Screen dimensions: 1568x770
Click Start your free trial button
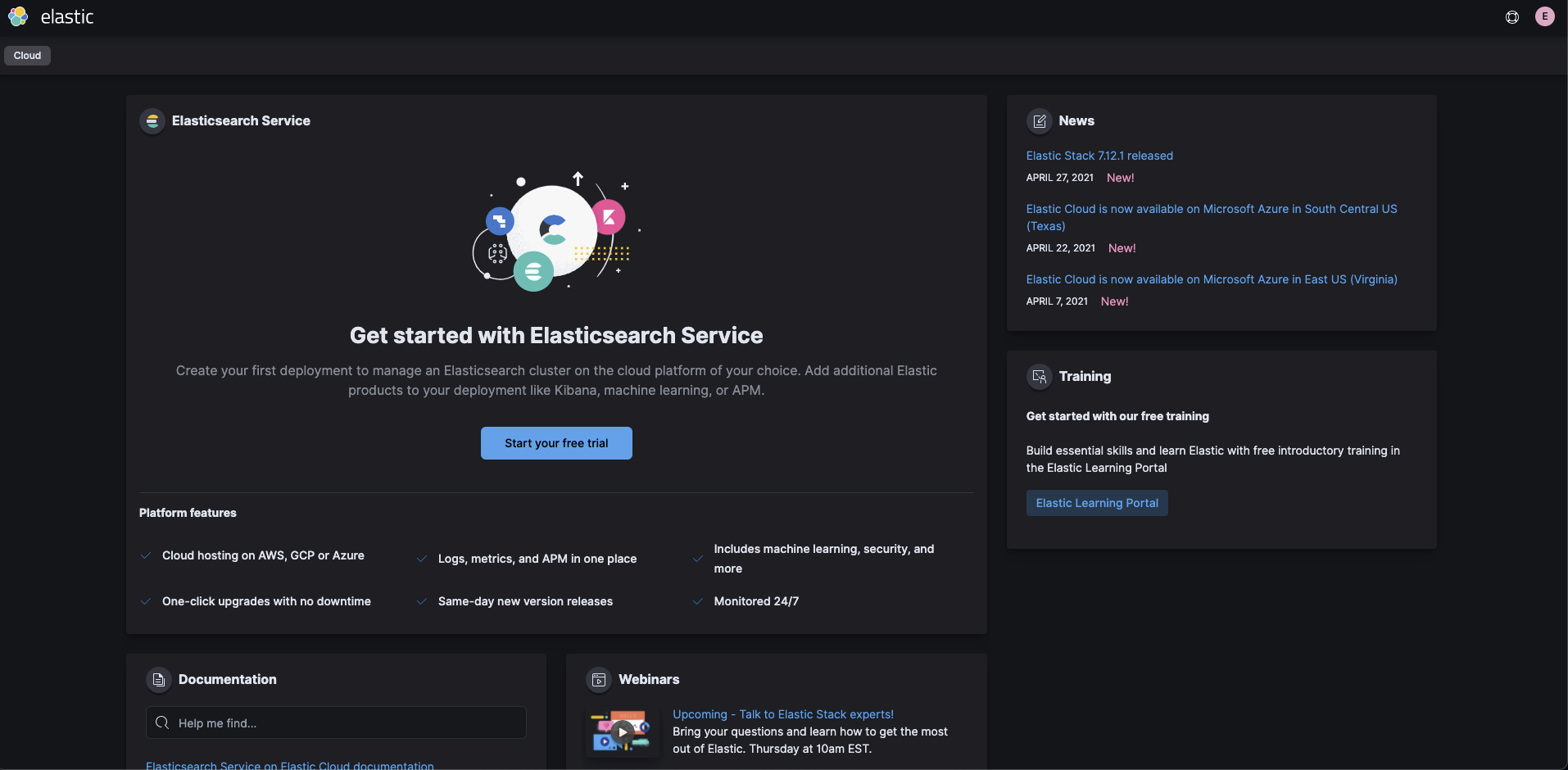click(556, 443)
